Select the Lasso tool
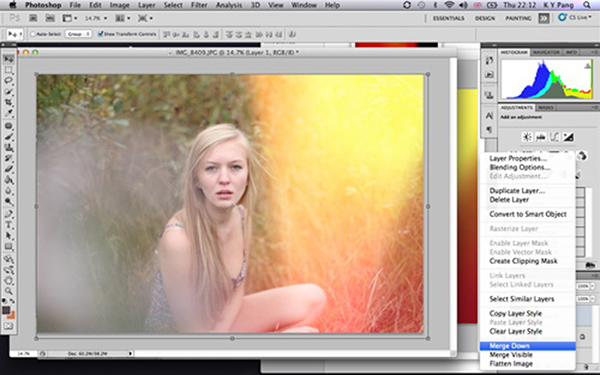Screen dimensions: 600x375 tap(8, 81)
